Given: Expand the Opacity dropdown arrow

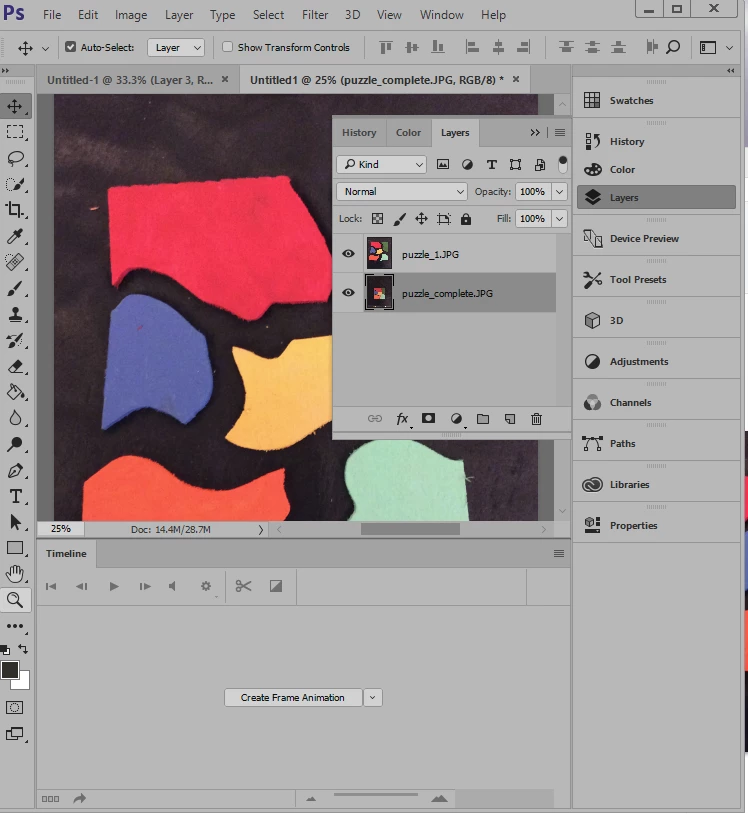Looking at the screenshot, I should pyautogui.click(x=559, y=192).
